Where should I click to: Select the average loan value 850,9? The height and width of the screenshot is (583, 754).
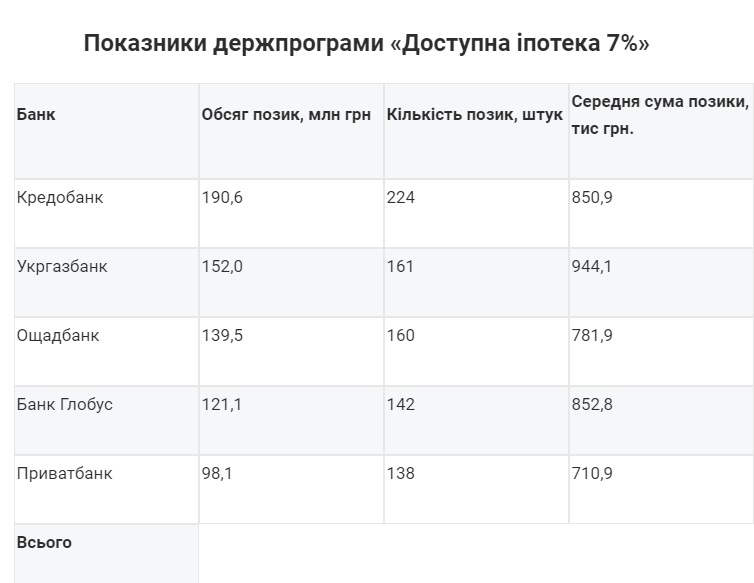[662, 214]
